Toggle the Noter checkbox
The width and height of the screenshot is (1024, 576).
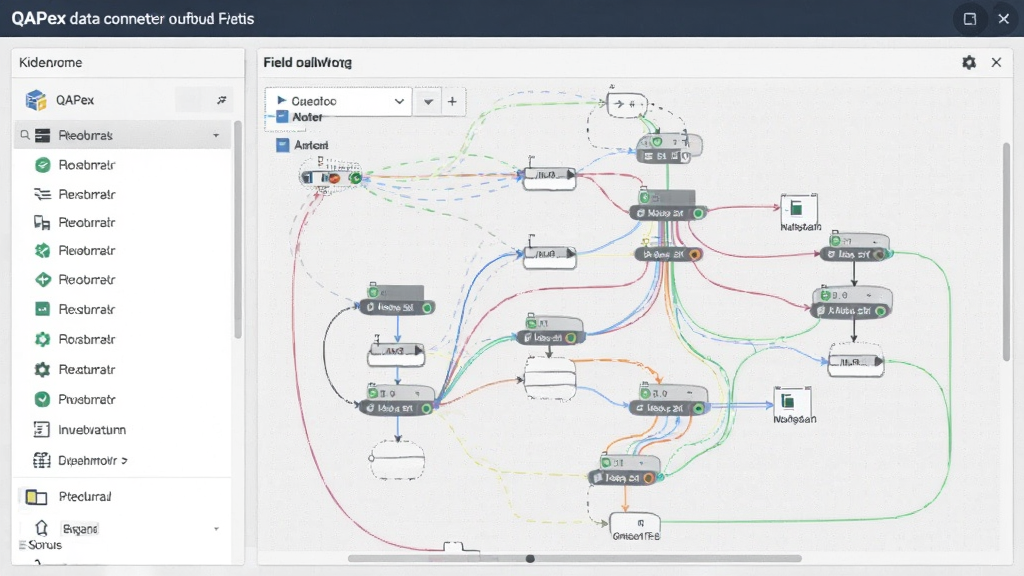282,117
